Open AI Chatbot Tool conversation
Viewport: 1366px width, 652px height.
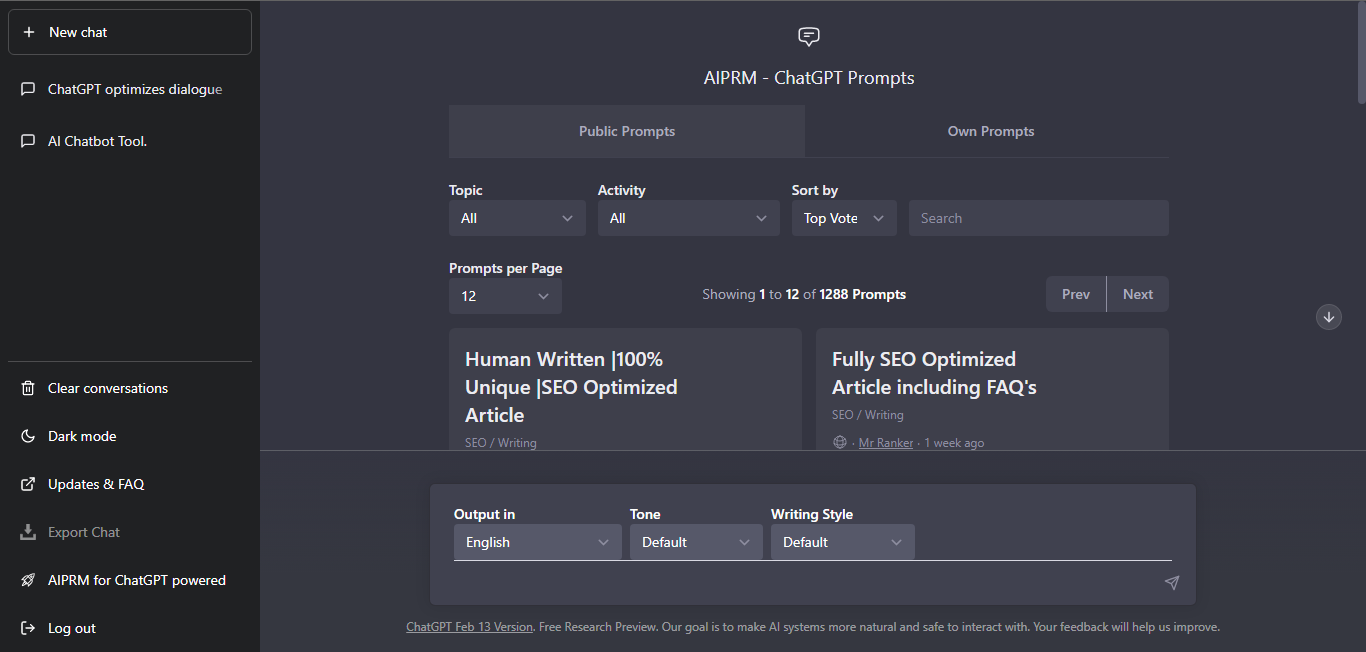coord(130,141)
